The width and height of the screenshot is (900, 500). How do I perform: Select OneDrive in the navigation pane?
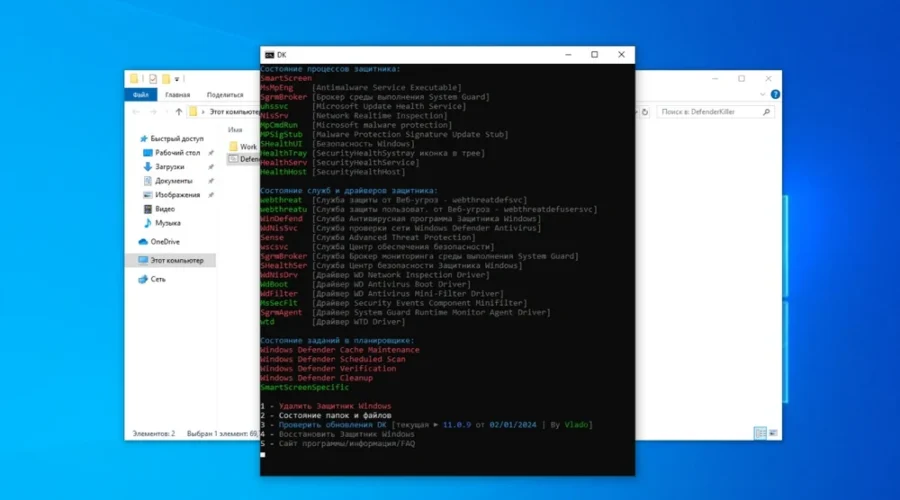pyautogui.click(x=165, y=241)
